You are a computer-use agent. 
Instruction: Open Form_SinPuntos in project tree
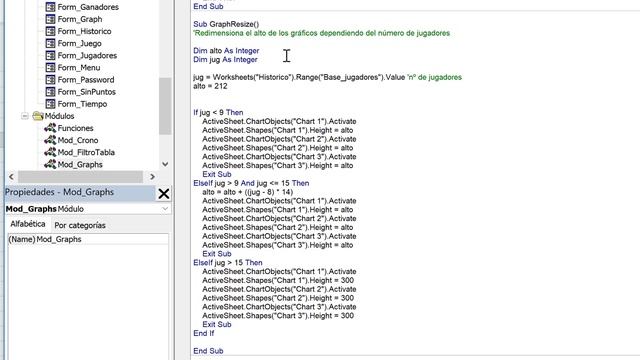(87, 92)
